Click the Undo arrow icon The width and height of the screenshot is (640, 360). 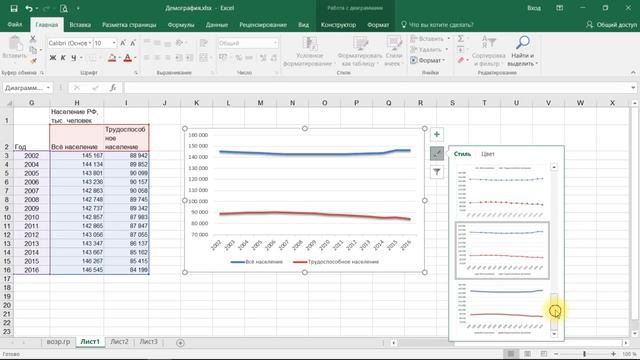point(28,8)
